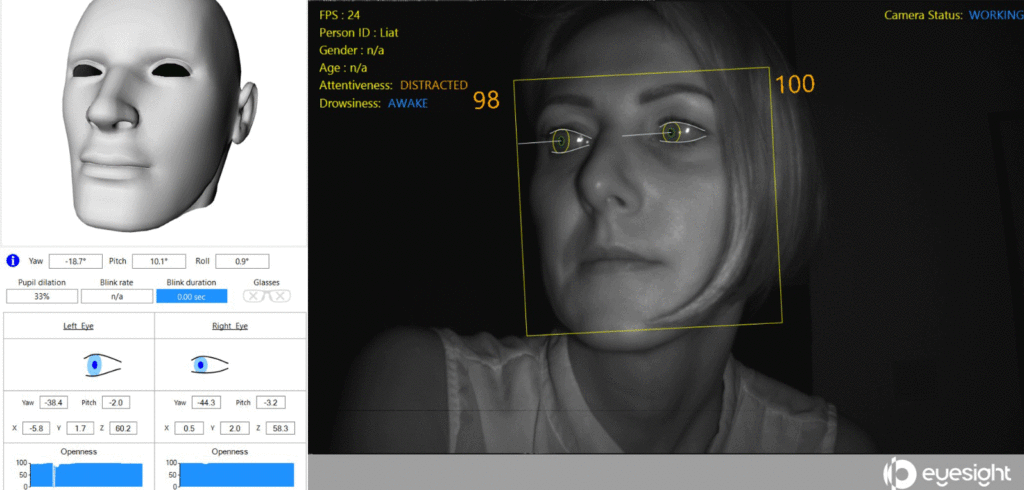The width and height of the screenshot is (1024, 490).
Task: Click the Glasses indicator icon
Action: pyautogui.click(x=267, y=296)
